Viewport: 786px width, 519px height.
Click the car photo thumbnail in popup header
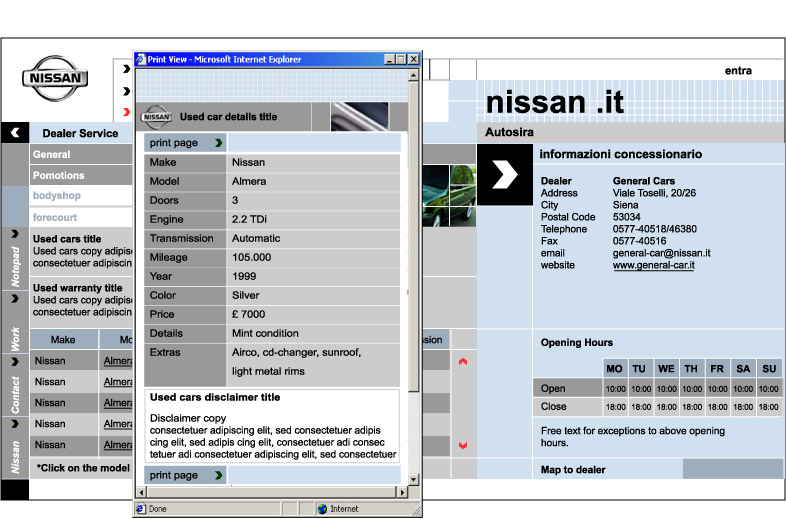point(359,116)
